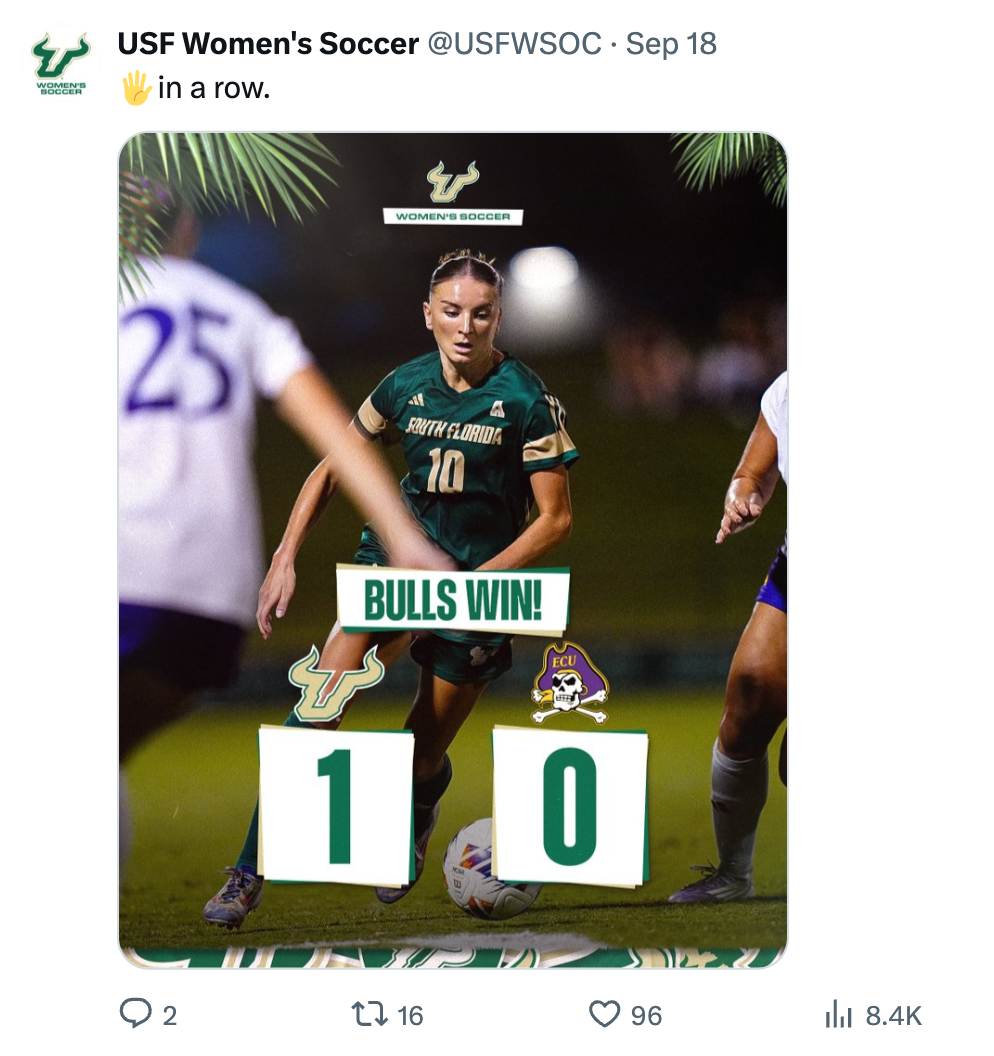Open view analytics bar chart icon
This screenshot has height=1056, width=994.
(x=837, y=1015)
